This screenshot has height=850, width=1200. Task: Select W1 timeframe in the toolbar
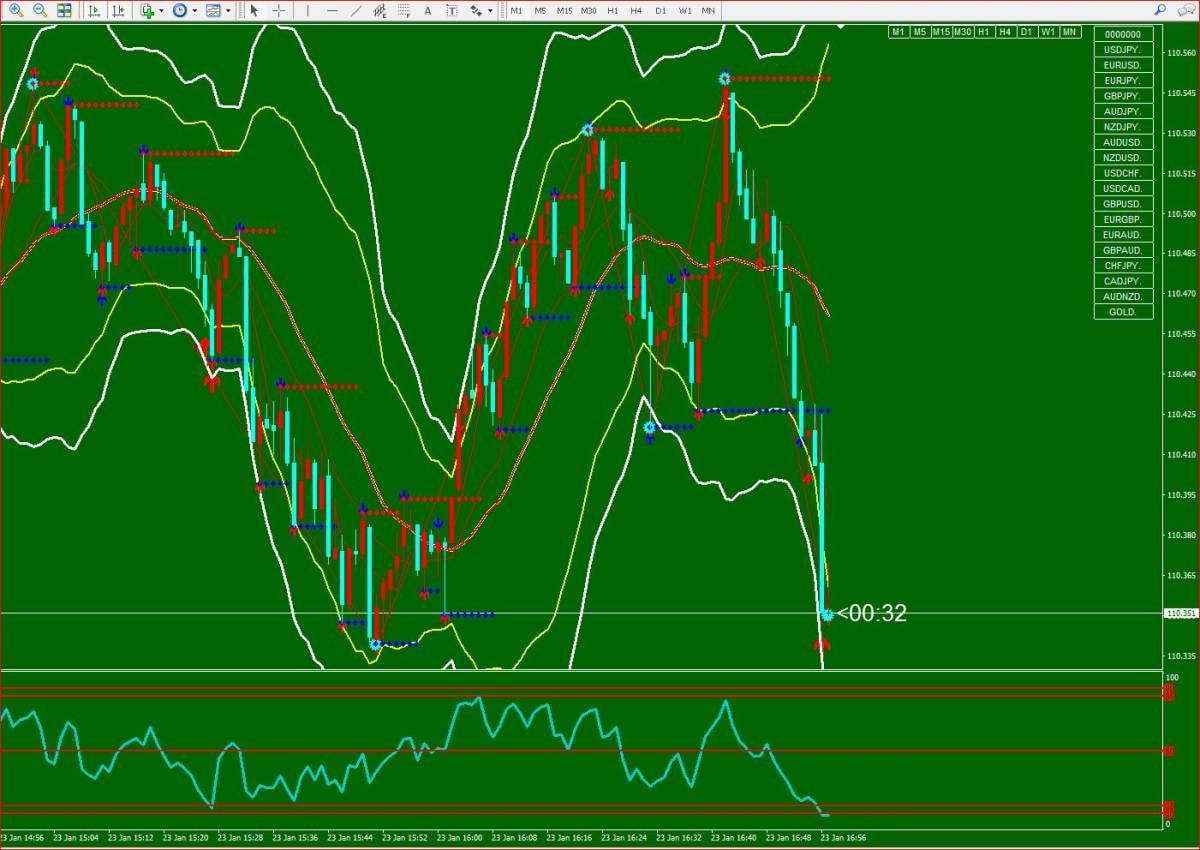(684, 10)
